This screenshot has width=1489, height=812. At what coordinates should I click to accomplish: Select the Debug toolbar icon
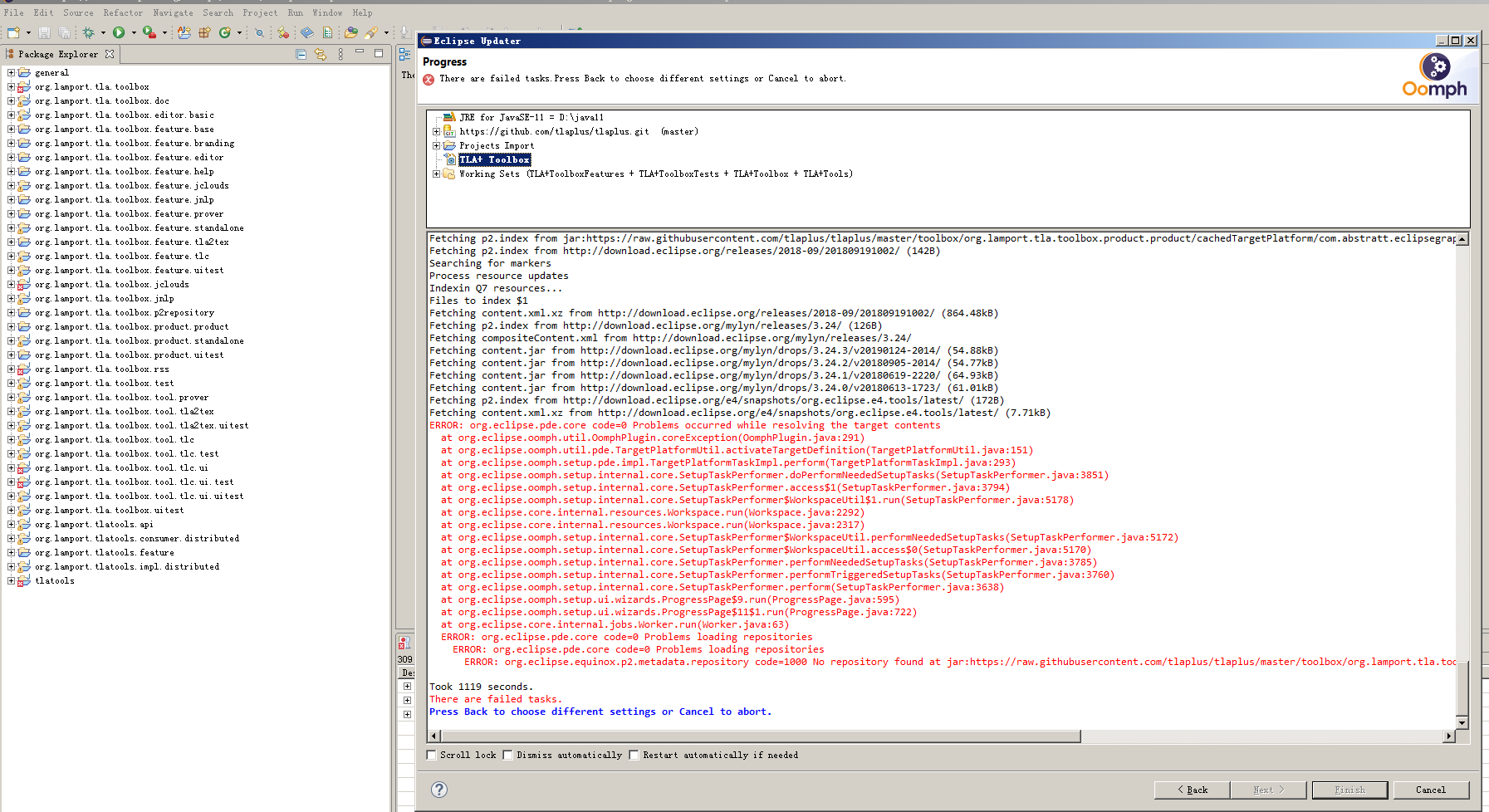(89, 32)
